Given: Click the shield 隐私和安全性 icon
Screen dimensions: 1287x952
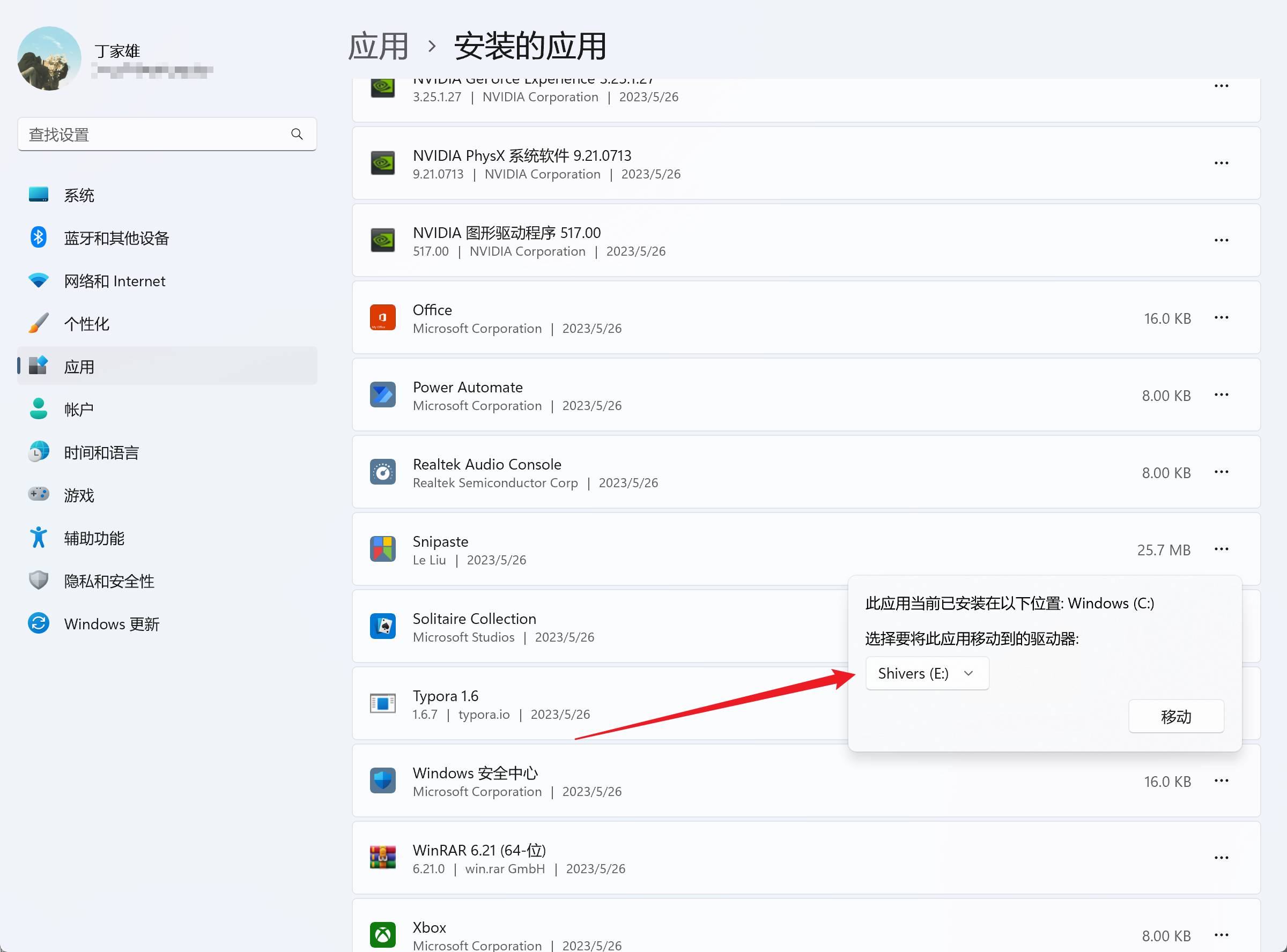Looking at the screenshot, I should [x=39, y=581].
